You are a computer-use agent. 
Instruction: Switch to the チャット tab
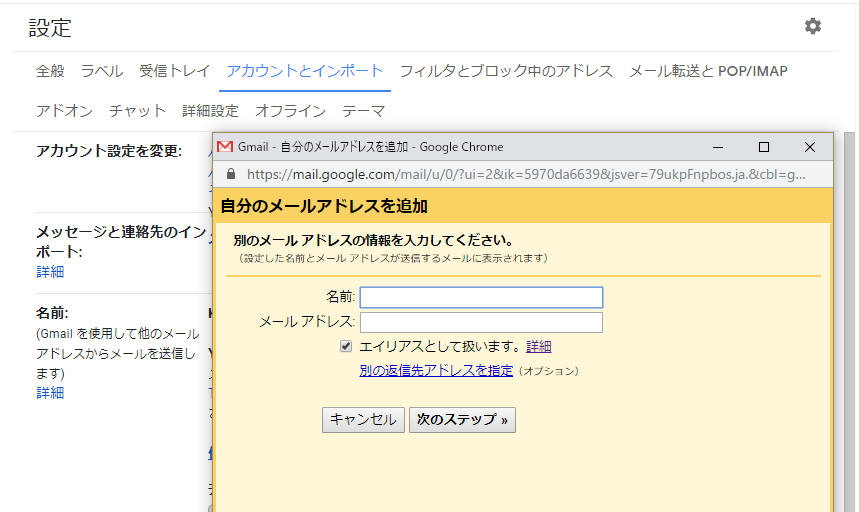[x=137, y=111]
